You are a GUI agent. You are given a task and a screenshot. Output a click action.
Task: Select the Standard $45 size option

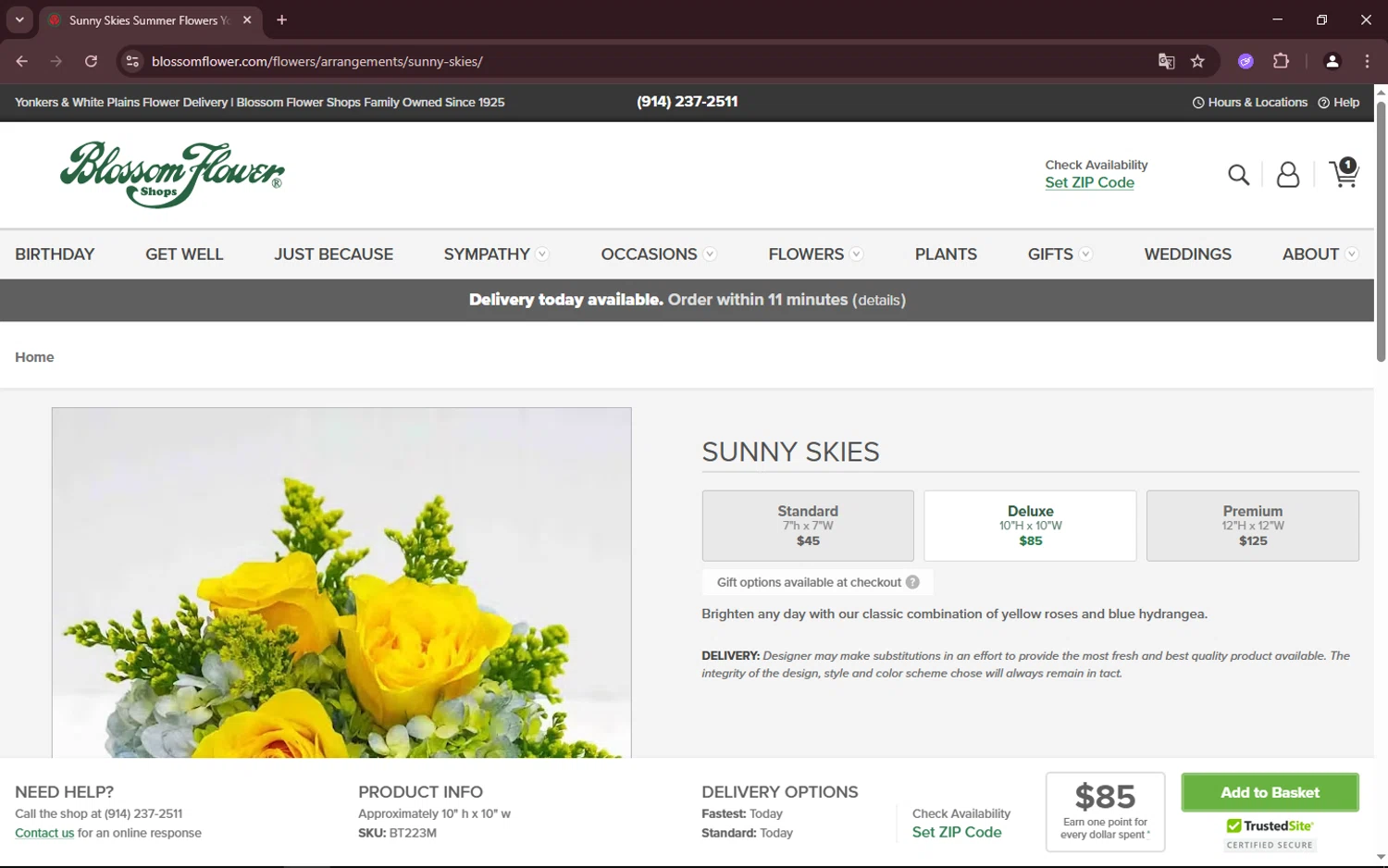point(808,526)
